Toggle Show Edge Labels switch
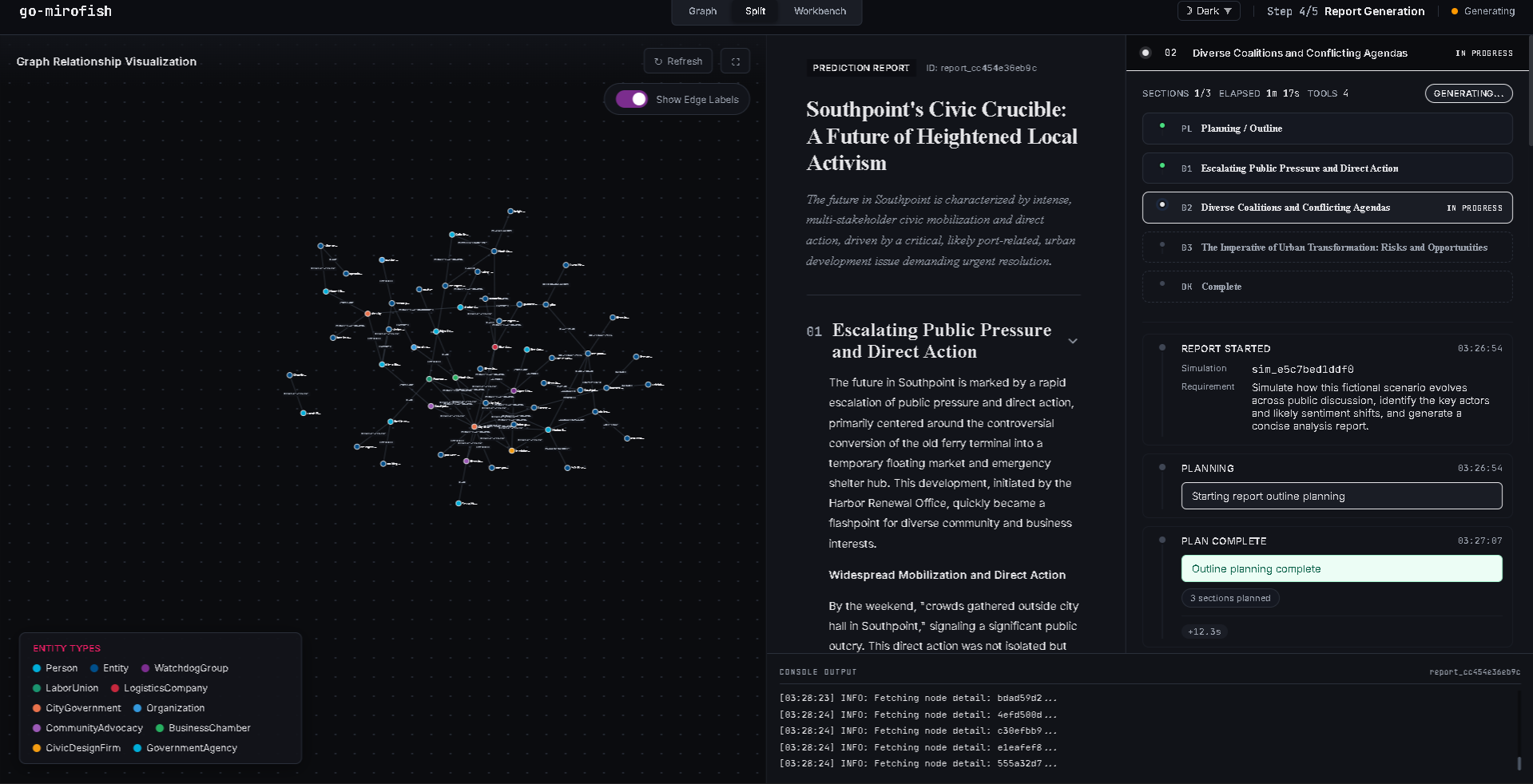 [x=632, y=99]
